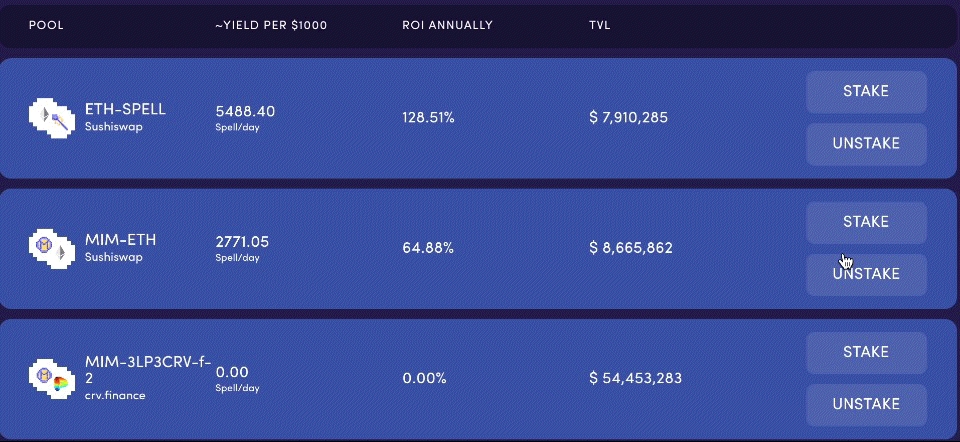Click the MIM-3LP3CRV-f-2 pool token icon

click(52, 379)
